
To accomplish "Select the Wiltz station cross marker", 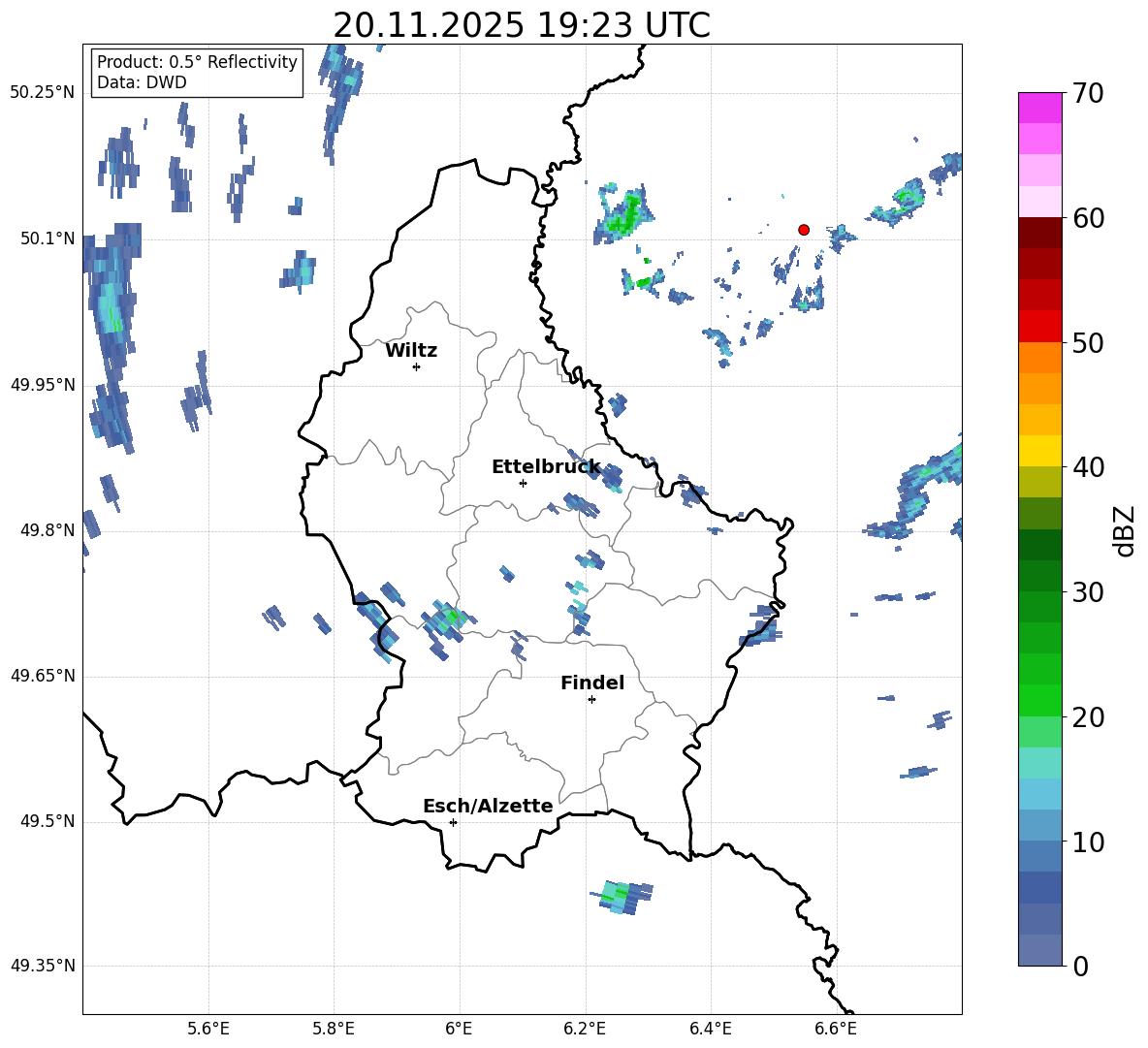I will pos(416,366).
